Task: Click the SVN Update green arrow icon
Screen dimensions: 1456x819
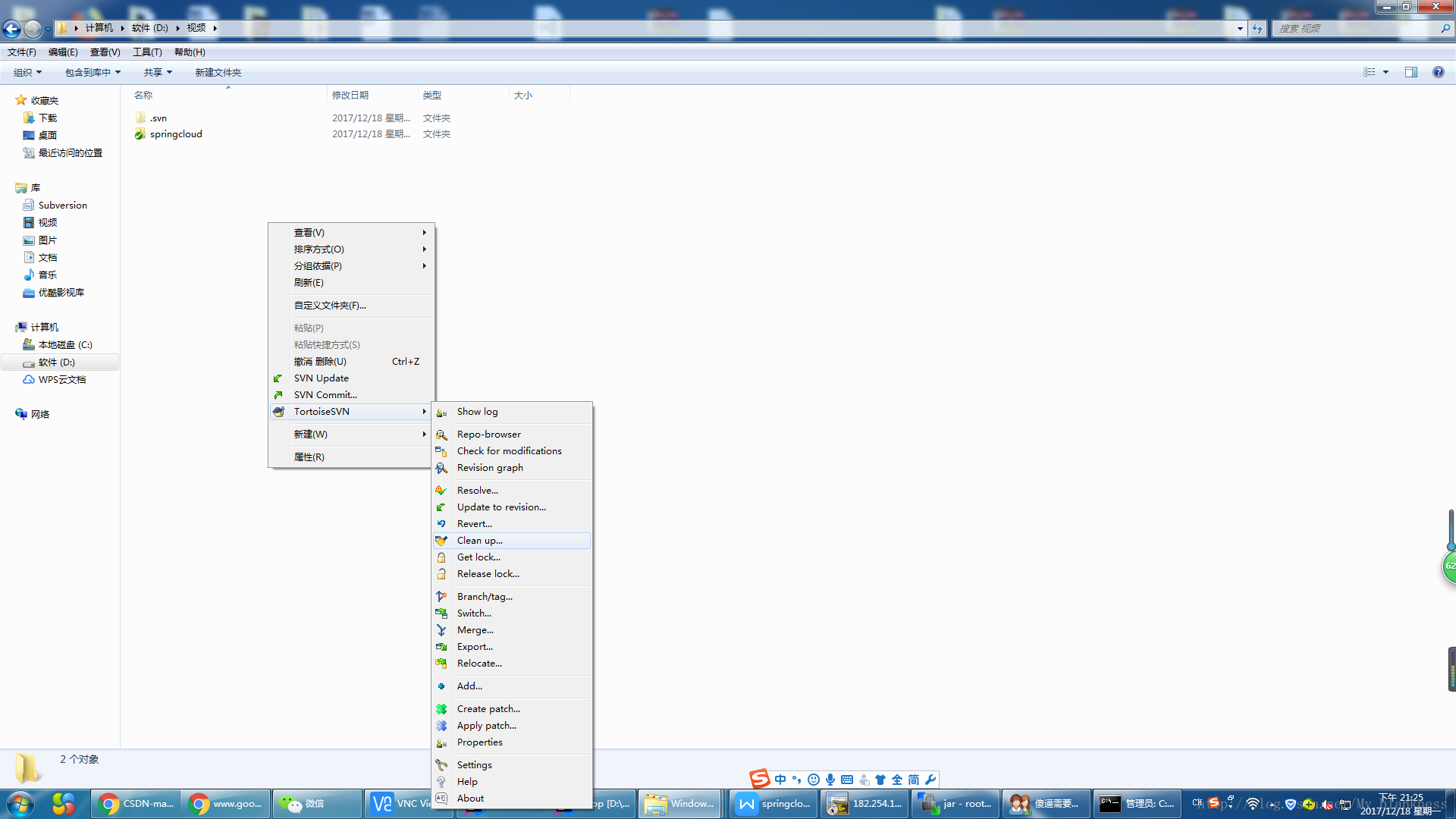Action: click(278, 378)
